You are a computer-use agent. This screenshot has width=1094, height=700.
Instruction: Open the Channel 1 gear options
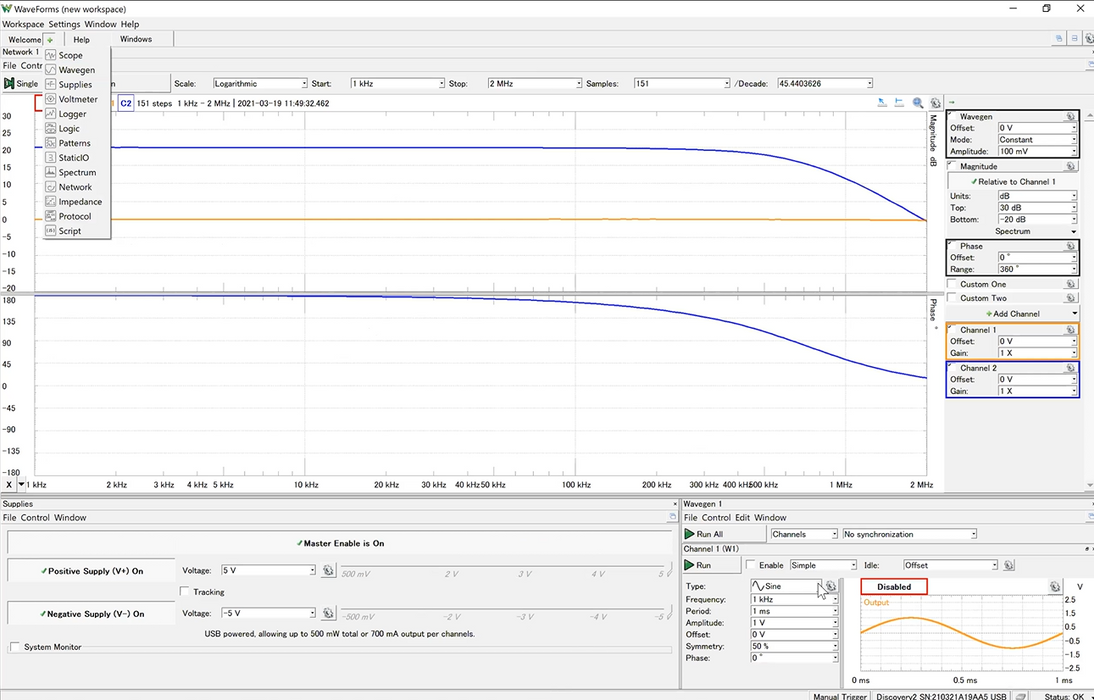click(x=1070, y=329)
